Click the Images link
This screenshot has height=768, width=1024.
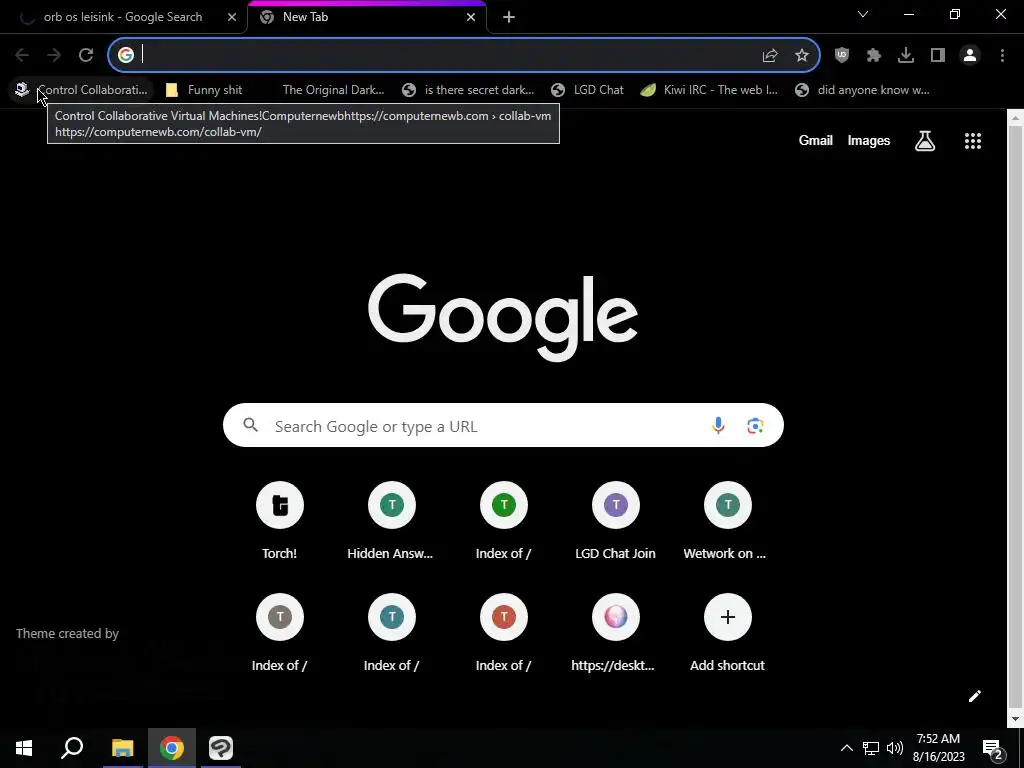(869, 141)
